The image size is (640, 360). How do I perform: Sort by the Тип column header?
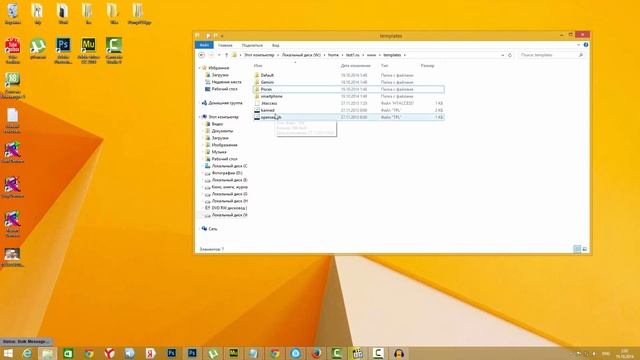click(x=384, y=65)
